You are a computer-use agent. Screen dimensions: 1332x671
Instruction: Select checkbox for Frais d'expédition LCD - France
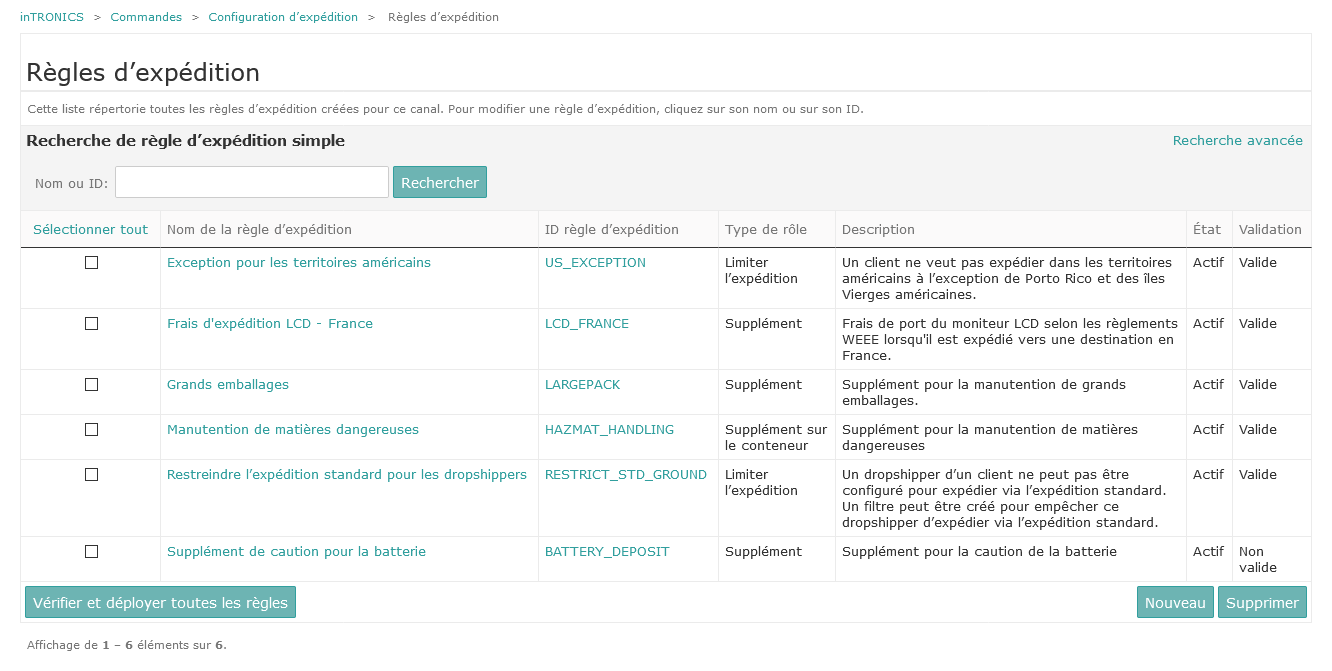pyautogui.click(x=91, y=324)
